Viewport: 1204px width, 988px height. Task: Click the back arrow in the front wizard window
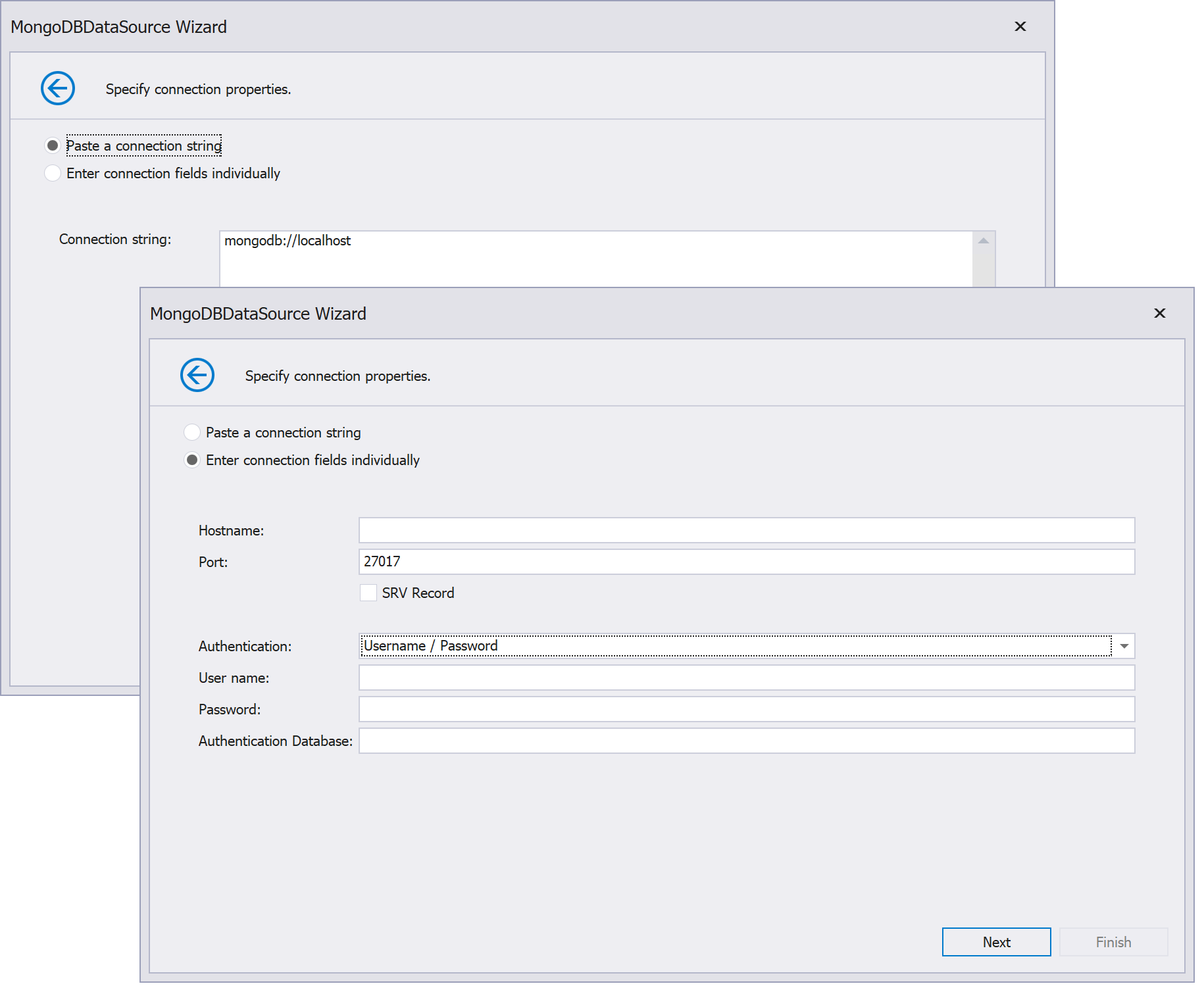tap(197, 375)
